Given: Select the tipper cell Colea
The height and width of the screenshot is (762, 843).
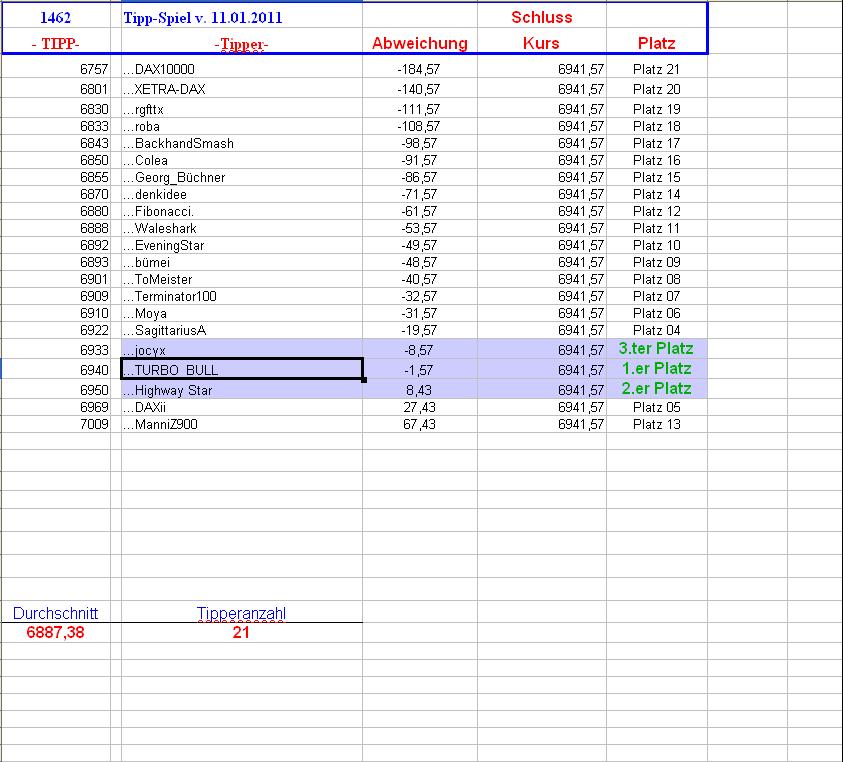Looking at the screenshot, I should 242,160.
